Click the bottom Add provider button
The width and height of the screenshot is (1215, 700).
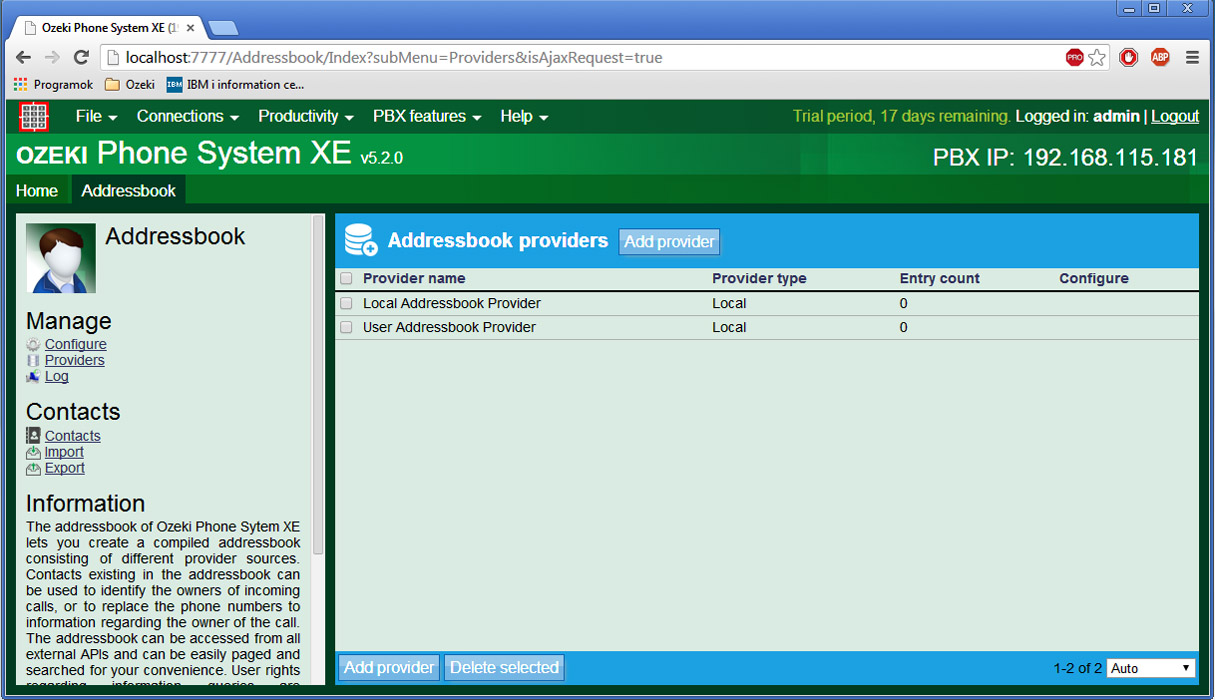click(x=389, y=667)
